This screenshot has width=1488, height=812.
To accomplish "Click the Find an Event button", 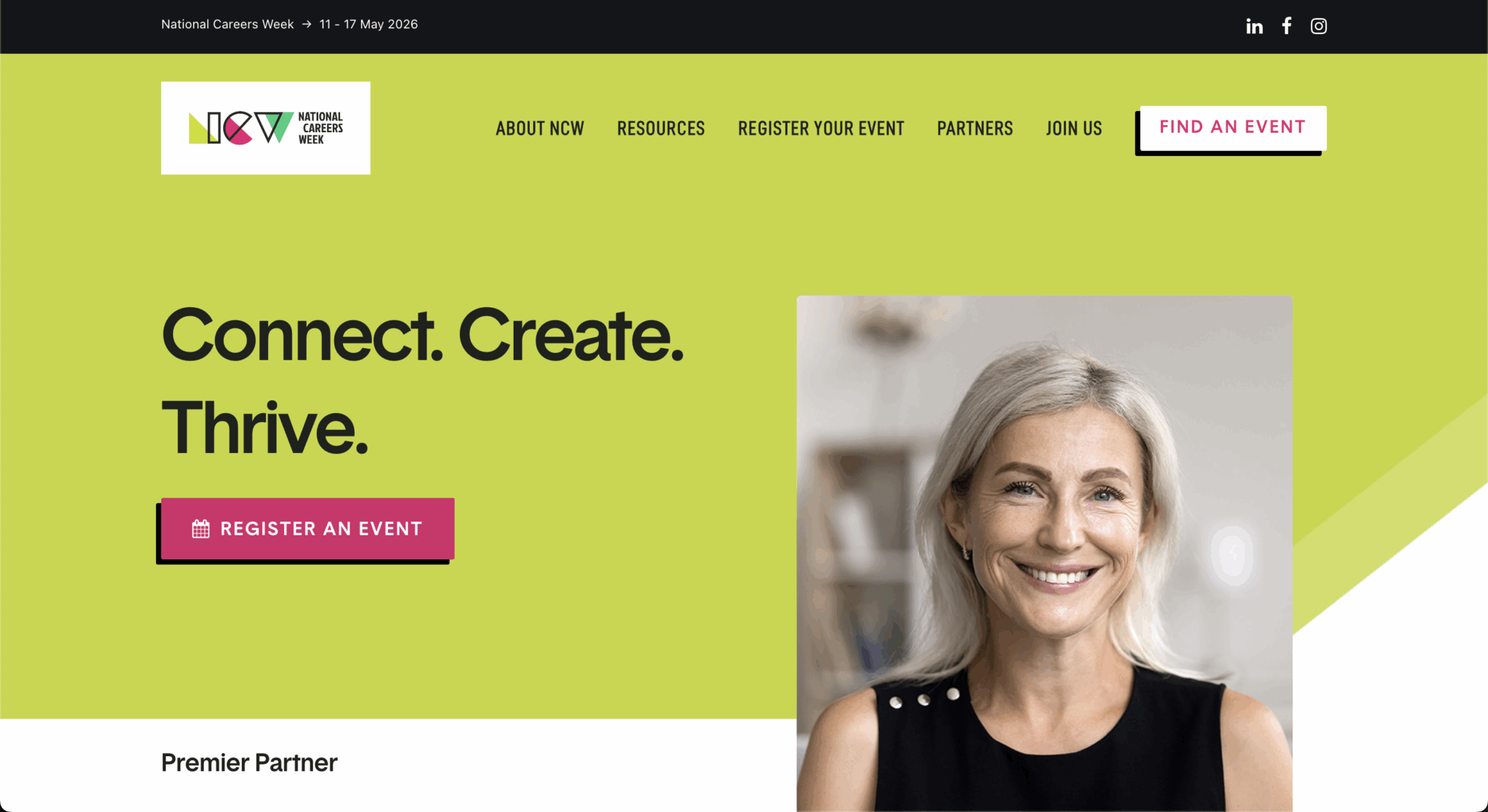I will pyautogui.click(x=1233, y=128).
